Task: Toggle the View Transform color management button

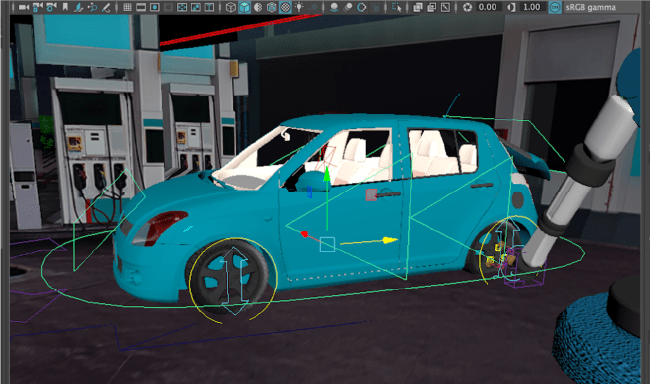Action: click(555, 7)
